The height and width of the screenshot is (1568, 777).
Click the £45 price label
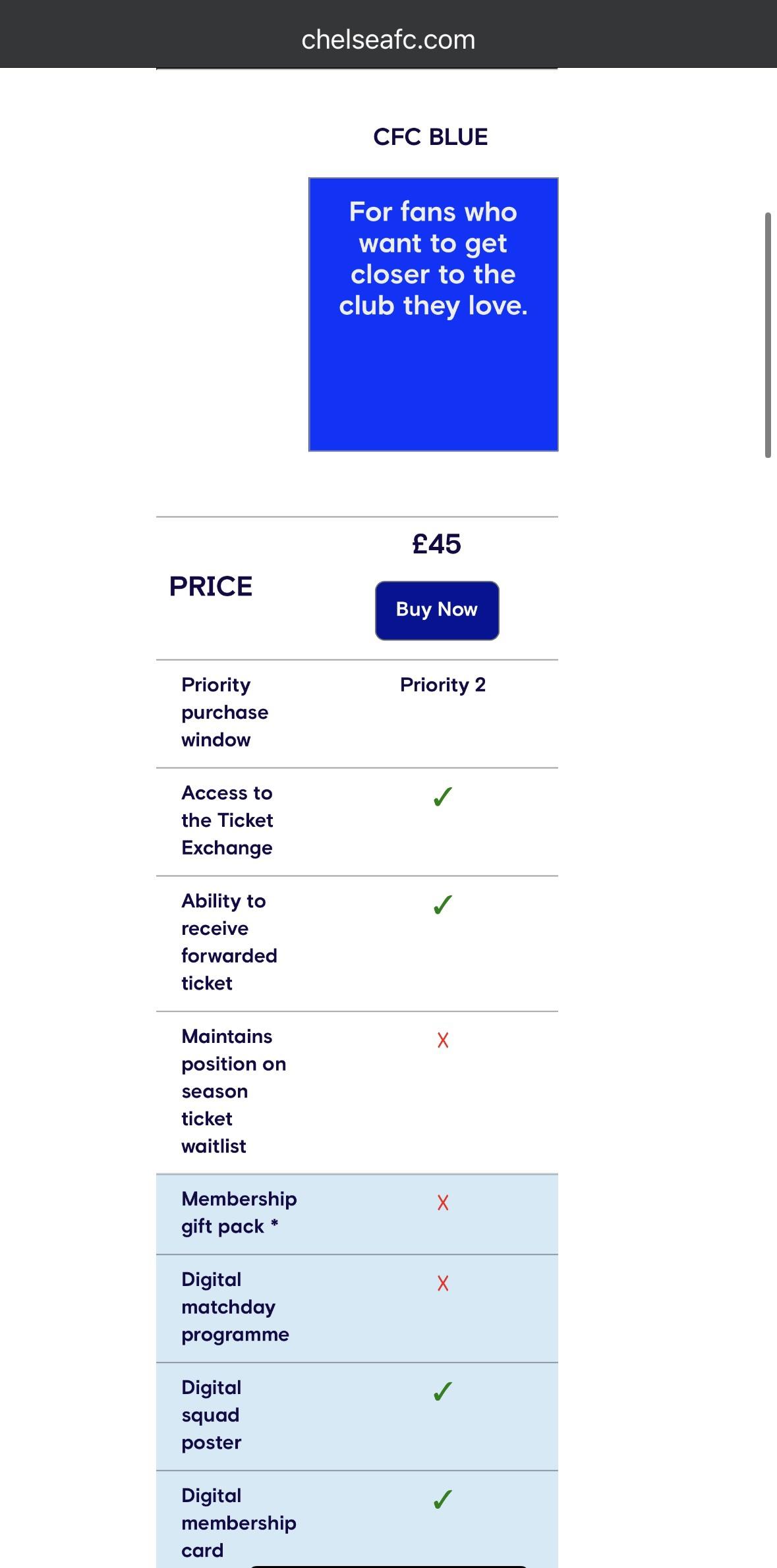click(436, 544)
